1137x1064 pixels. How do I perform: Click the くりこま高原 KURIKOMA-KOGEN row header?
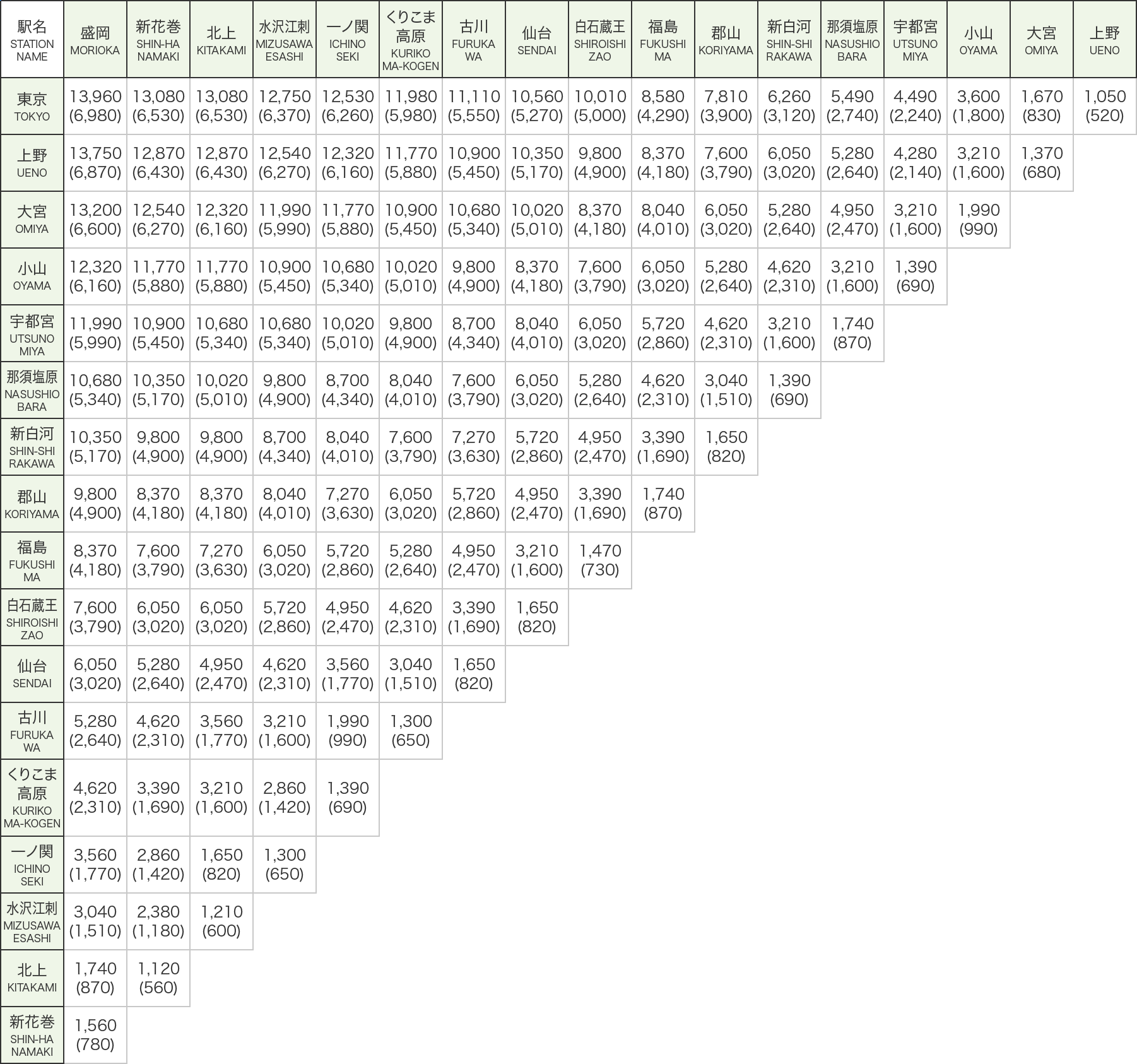click(32, 798)
